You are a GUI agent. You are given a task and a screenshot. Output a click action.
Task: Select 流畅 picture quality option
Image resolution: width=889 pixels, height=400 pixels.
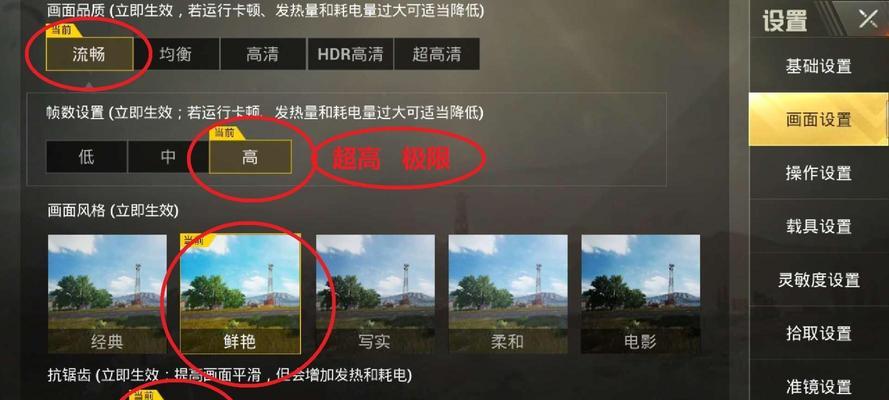[x=90, y=54]
